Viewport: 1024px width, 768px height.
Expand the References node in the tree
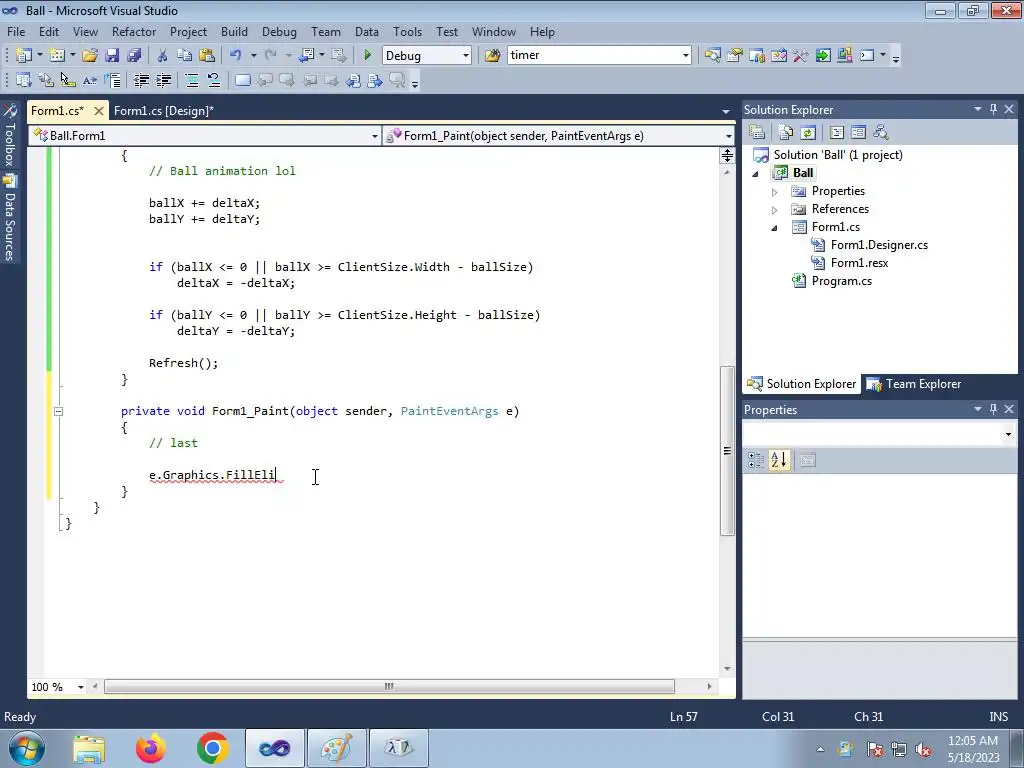tap(775, 210)
